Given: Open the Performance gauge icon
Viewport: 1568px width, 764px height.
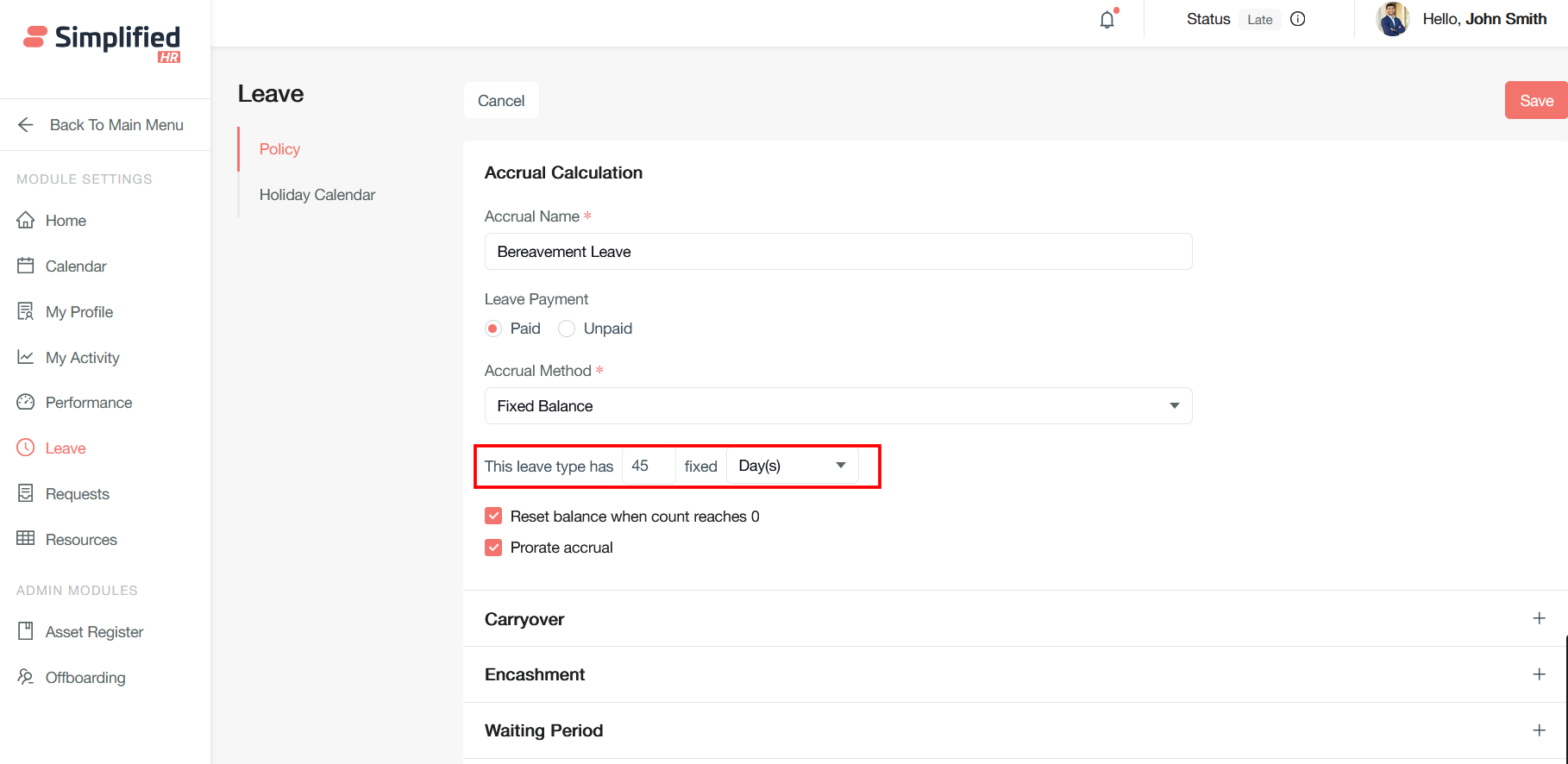Looking at the screenshot, I should [26, 402].
